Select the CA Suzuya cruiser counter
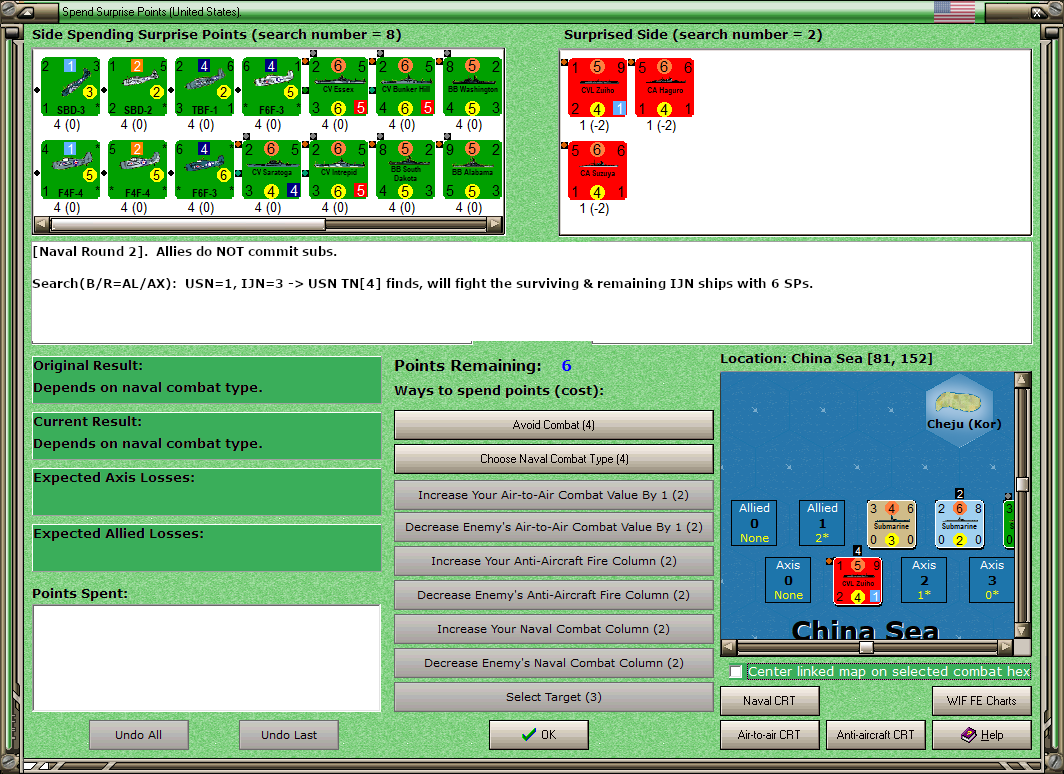 (x=597, y=171)
